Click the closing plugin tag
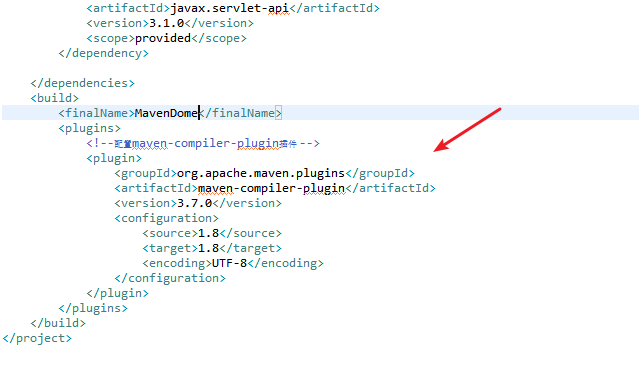 click(118, 293)
